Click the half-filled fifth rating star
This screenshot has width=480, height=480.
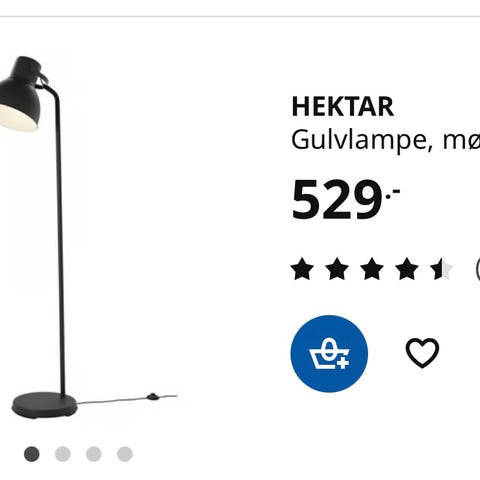pyautogui.click(x=442, y=269)
